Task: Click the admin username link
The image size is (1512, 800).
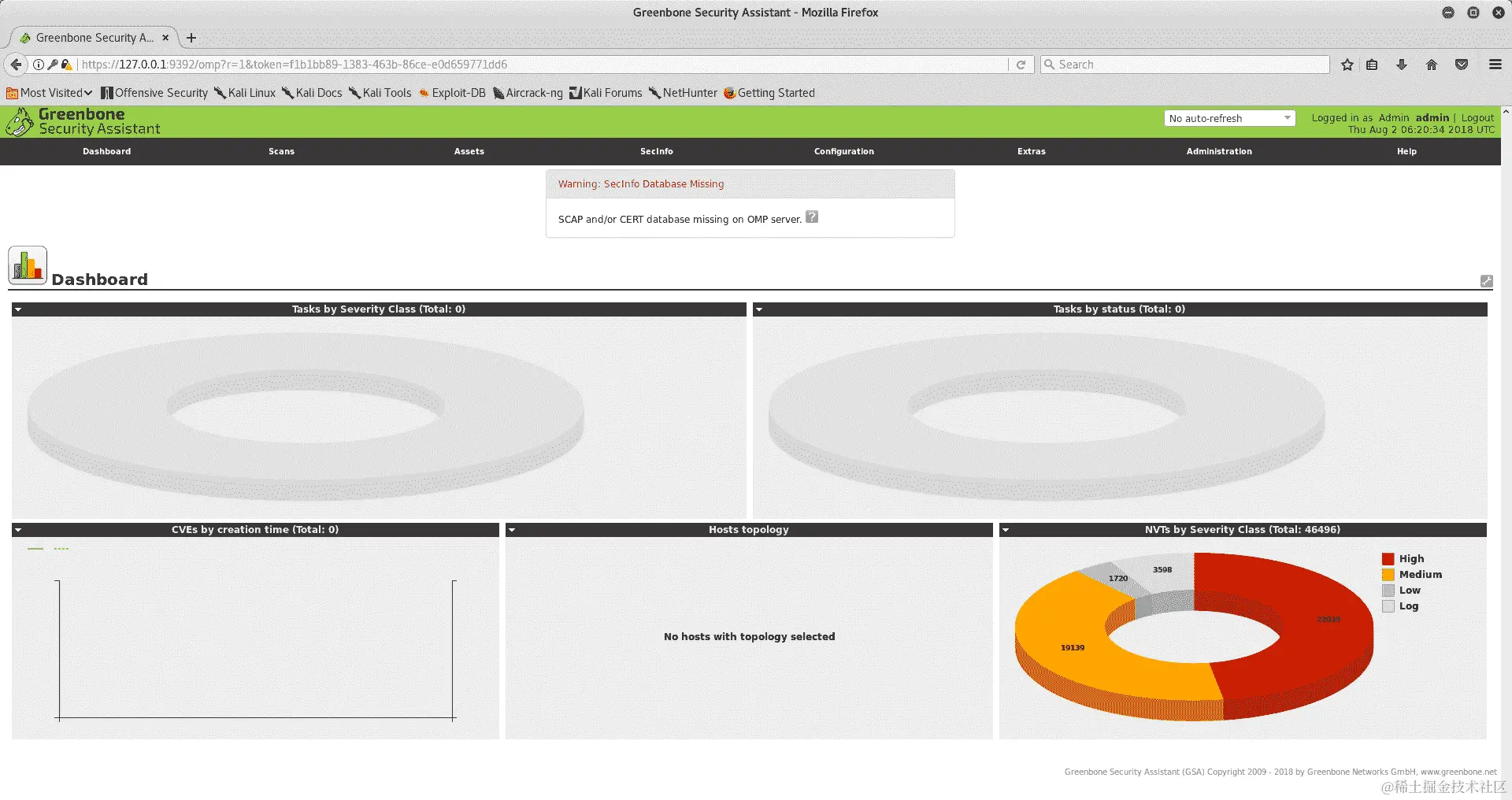Action: click(1432, 117)
